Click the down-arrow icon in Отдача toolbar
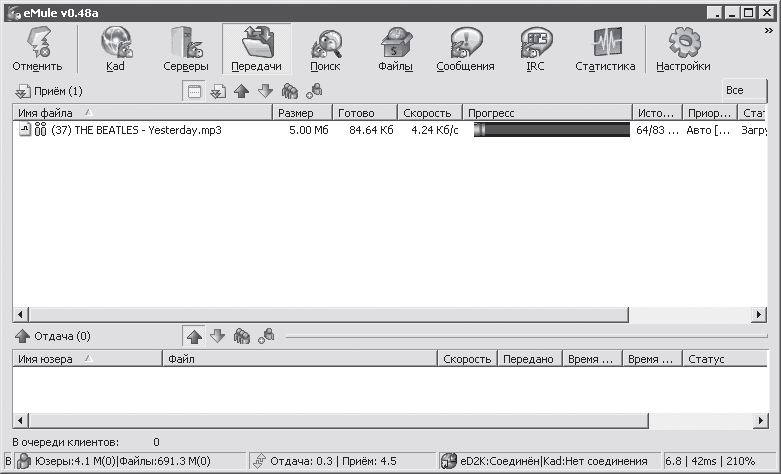The height and width of the screenshot is (474, 781). [218, 337]
